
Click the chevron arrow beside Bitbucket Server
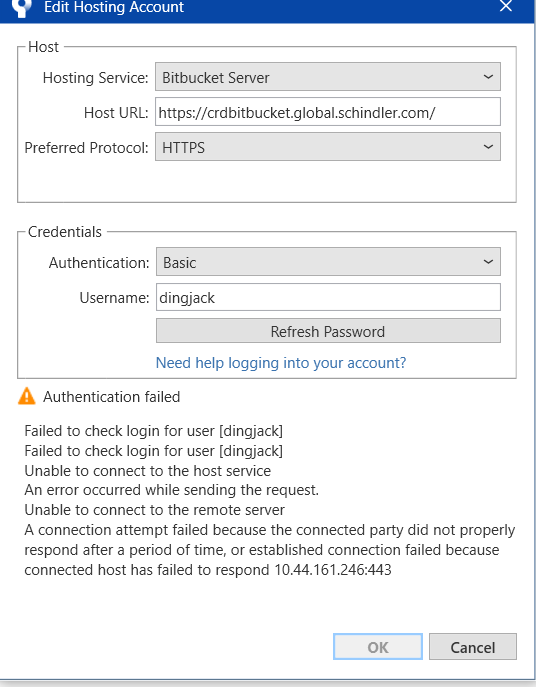488,77
